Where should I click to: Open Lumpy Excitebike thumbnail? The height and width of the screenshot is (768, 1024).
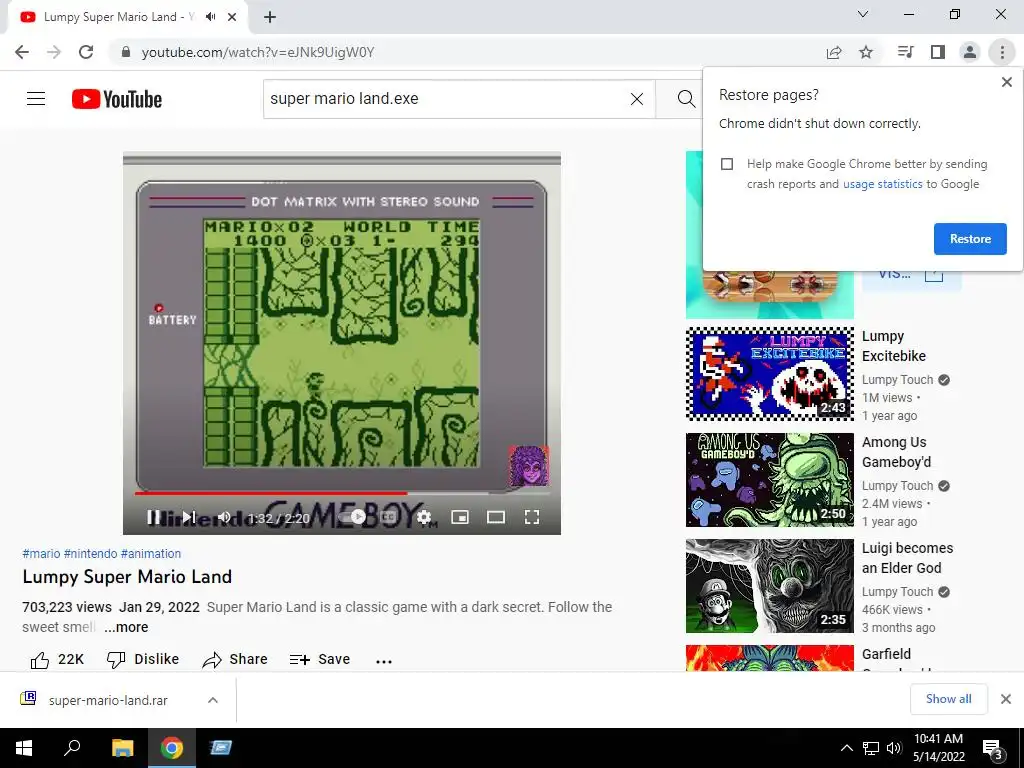770,374
